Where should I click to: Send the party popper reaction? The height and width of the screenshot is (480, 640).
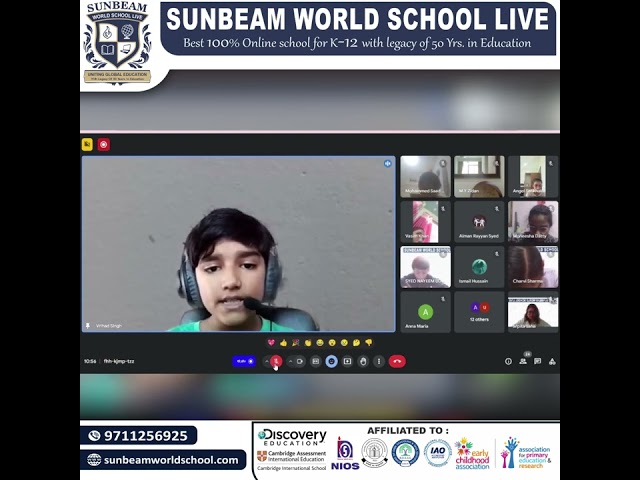pyautogui.click(x=296, y=343)
